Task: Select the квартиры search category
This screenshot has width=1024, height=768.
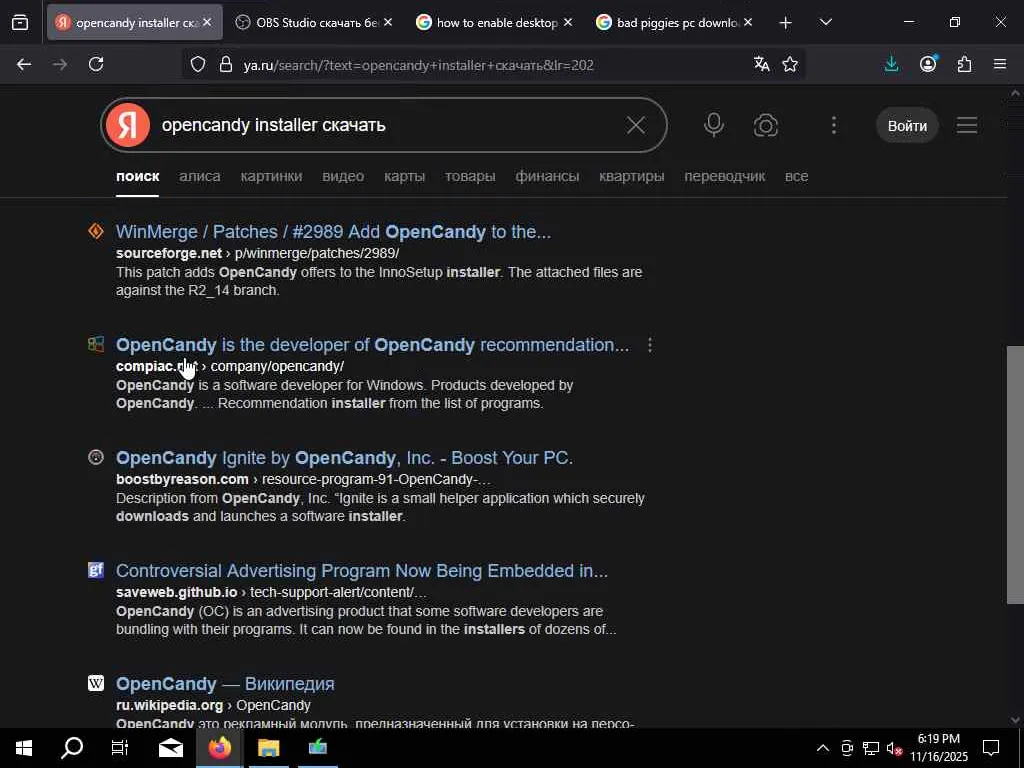Action: (x=632, y=176)
